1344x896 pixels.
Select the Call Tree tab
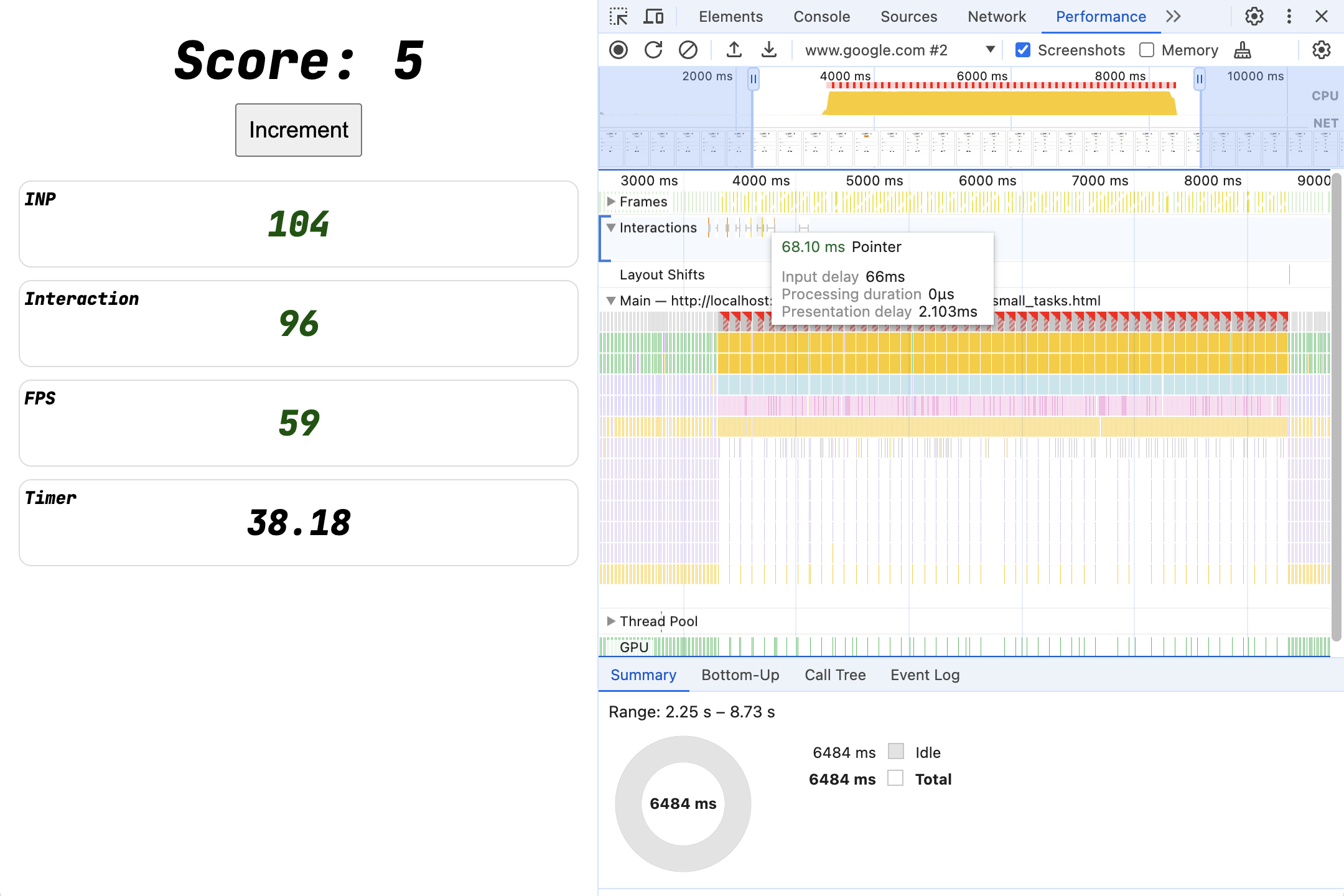tap(835, 674)
